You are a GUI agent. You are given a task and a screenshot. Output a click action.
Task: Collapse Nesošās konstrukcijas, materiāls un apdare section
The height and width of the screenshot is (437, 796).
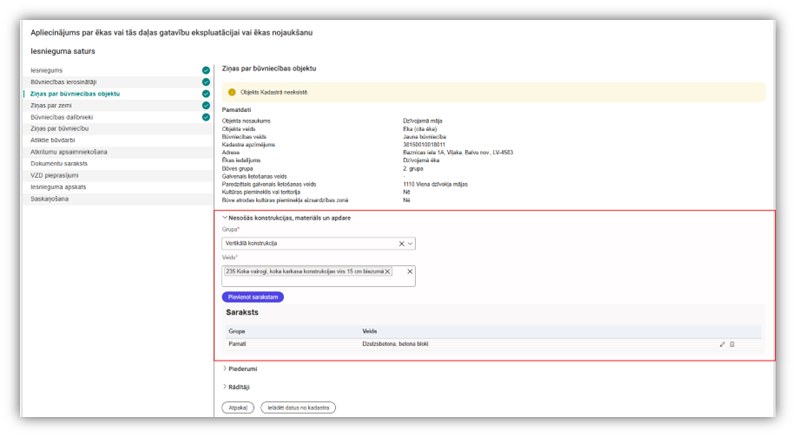(225, 217)
